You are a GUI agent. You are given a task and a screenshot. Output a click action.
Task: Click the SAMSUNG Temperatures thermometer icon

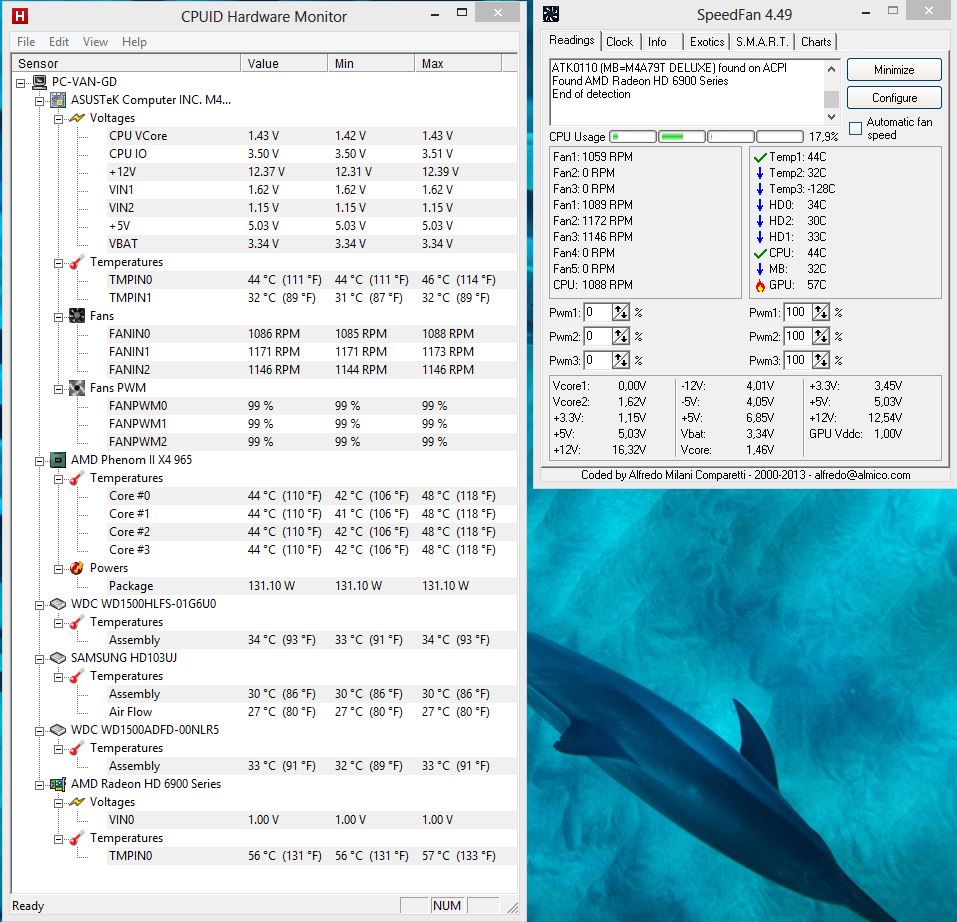(x=77, y=676)
